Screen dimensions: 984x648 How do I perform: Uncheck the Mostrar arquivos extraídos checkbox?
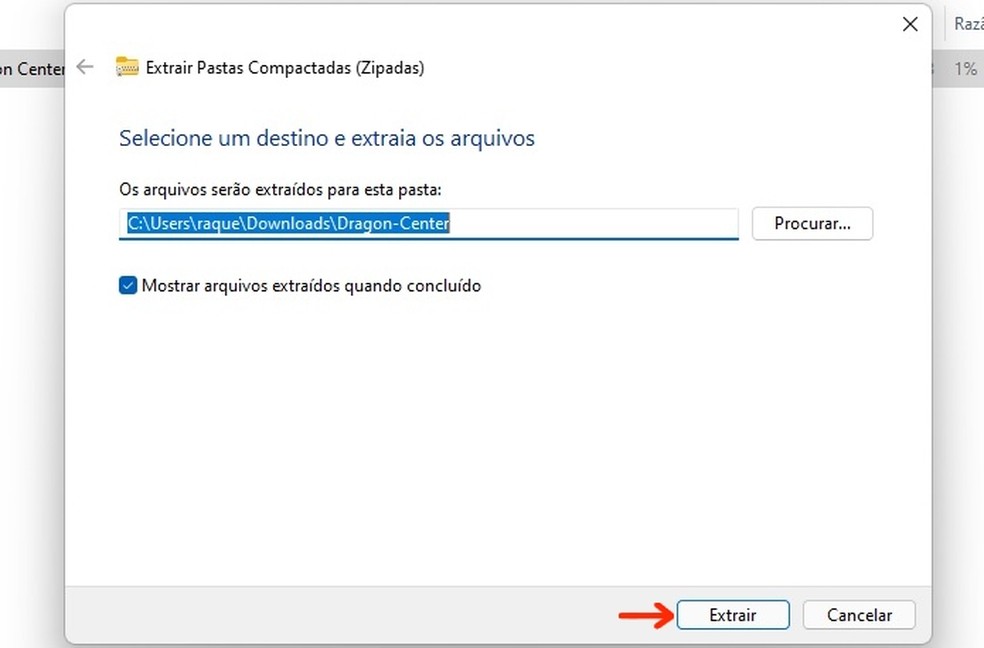[128, 286]
